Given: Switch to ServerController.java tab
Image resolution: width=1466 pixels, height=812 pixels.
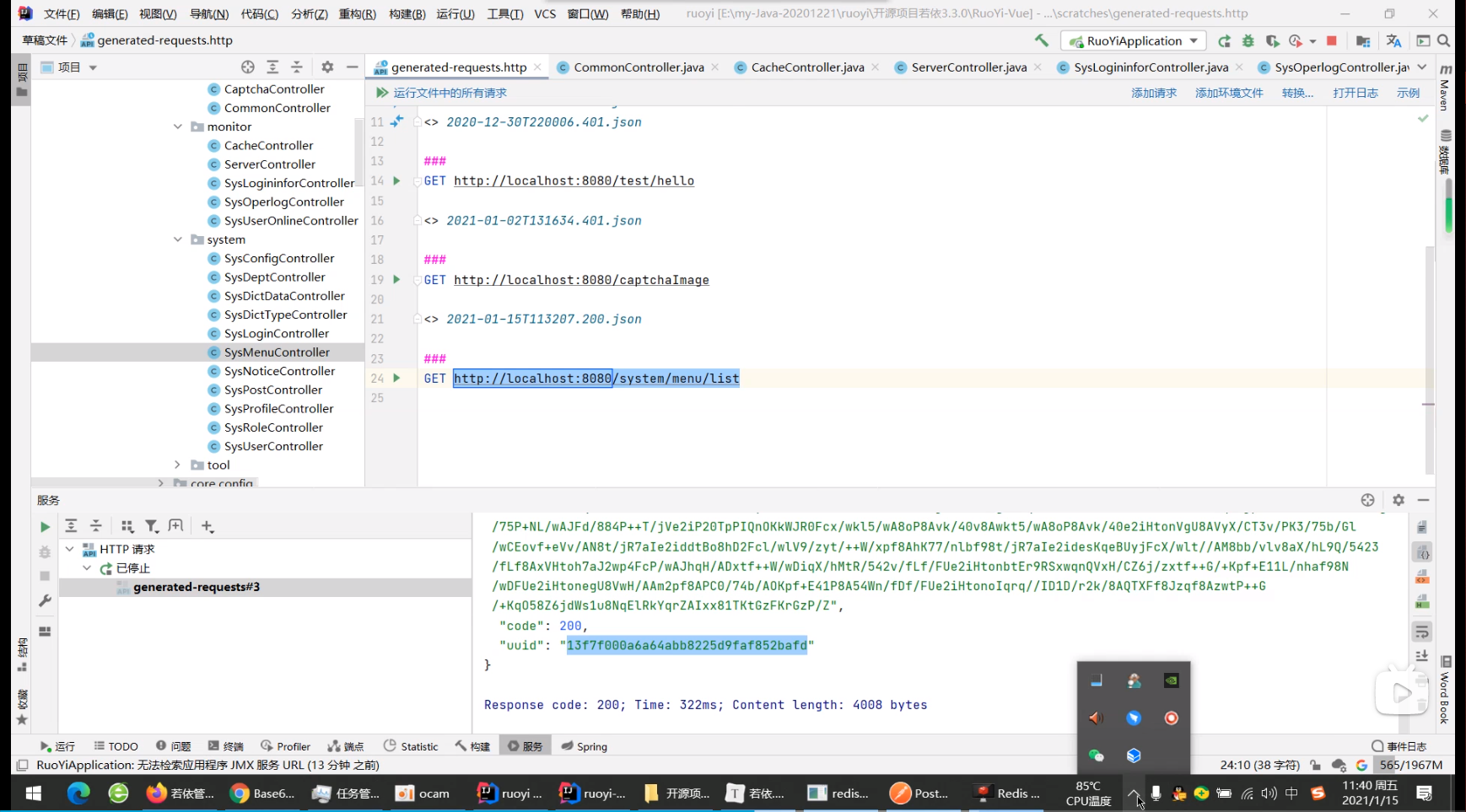Looking at the screenshot, I should pos(969,67).
